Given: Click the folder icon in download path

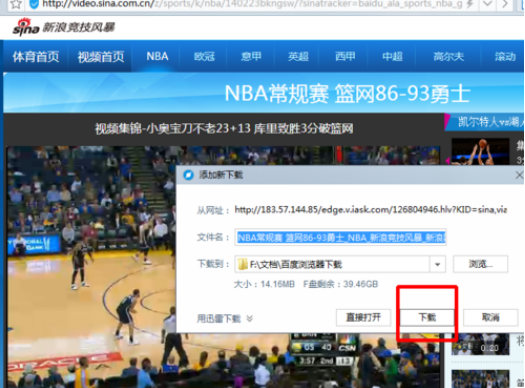Looking at the screenshot, I should pyautogui.click(x=242, y=264).
